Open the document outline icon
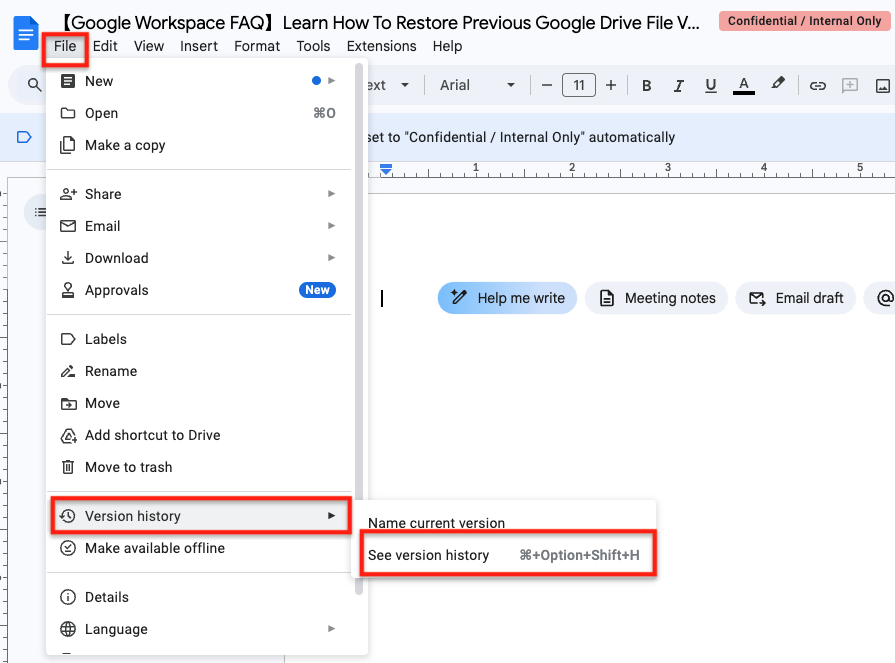This screenshot has height=663, width=895. pyautogui.click(x=39, y=212)
